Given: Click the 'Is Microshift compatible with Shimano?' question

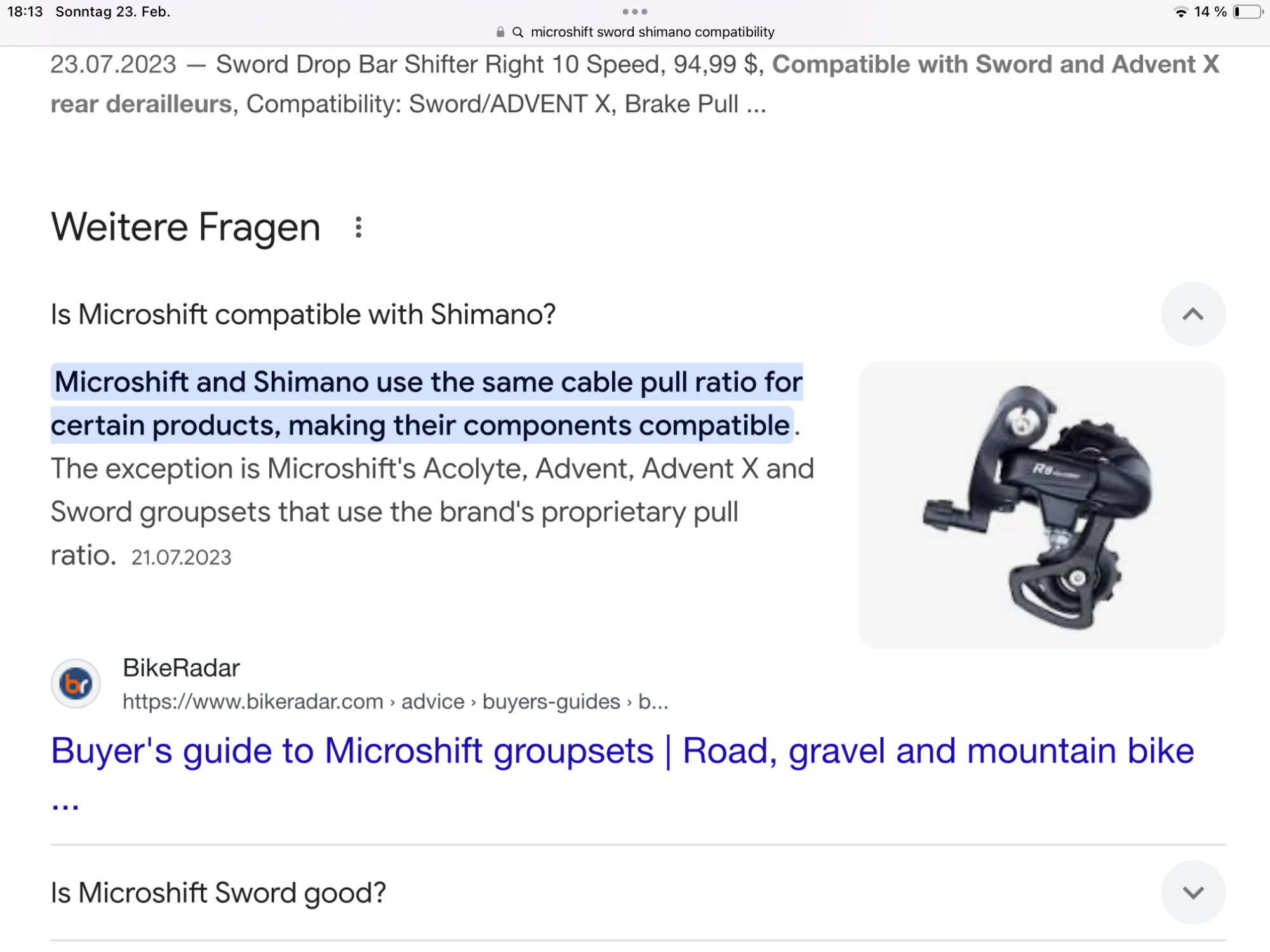Looking at the screenshot, I should coord(304,314).
